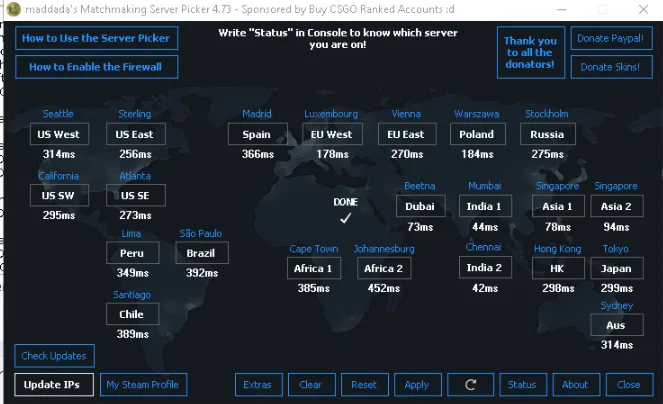Open My Steam Profile

142,384
